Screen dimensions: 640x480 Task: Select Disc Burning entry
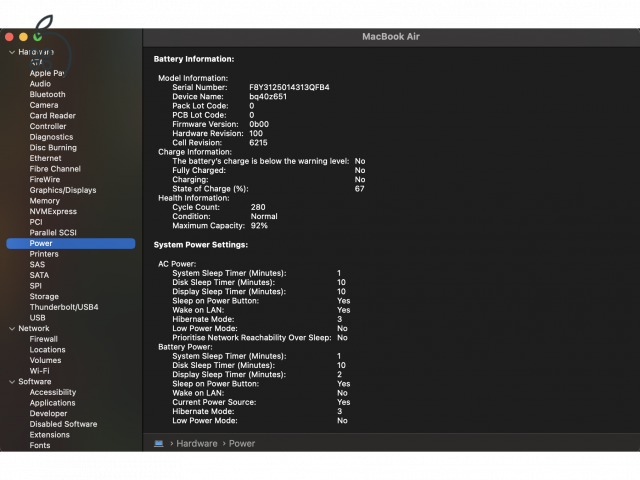53,147
